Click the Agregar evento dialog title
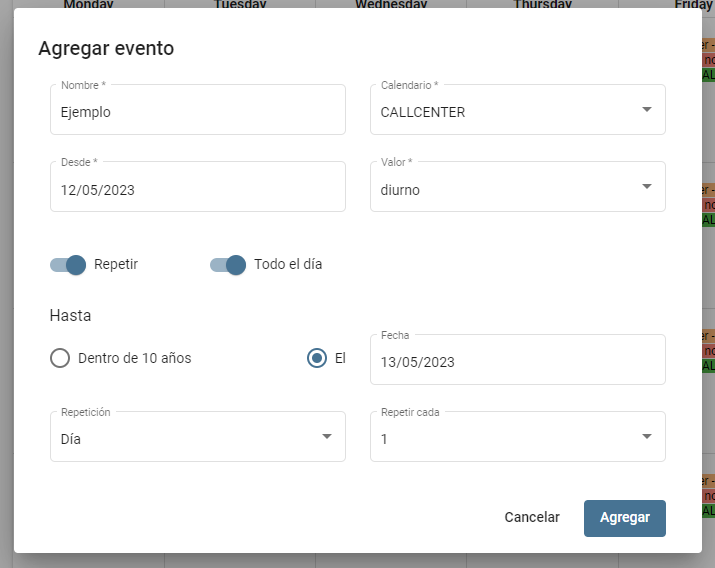The image size is (715, 568). pos(106,48)
